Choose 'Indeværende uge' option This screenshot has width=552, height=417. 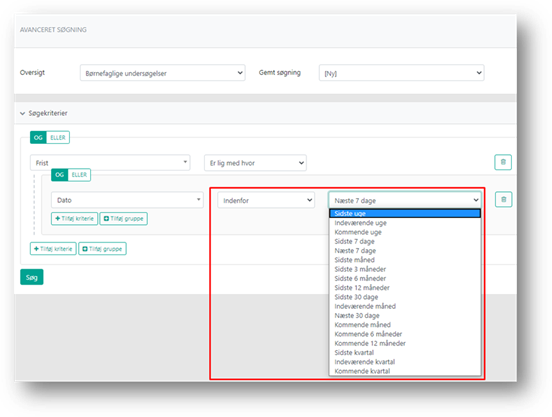tap(405, 223)
